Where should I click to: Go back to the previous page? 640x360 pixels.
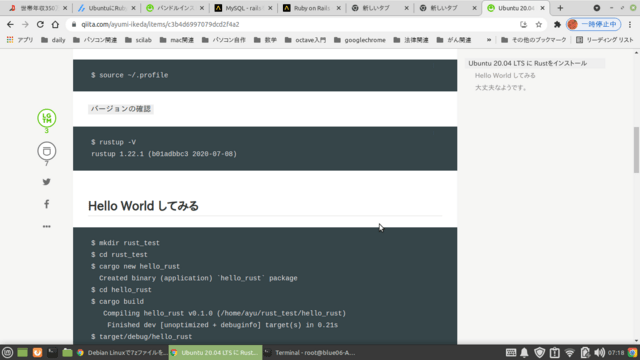[10, 24]
